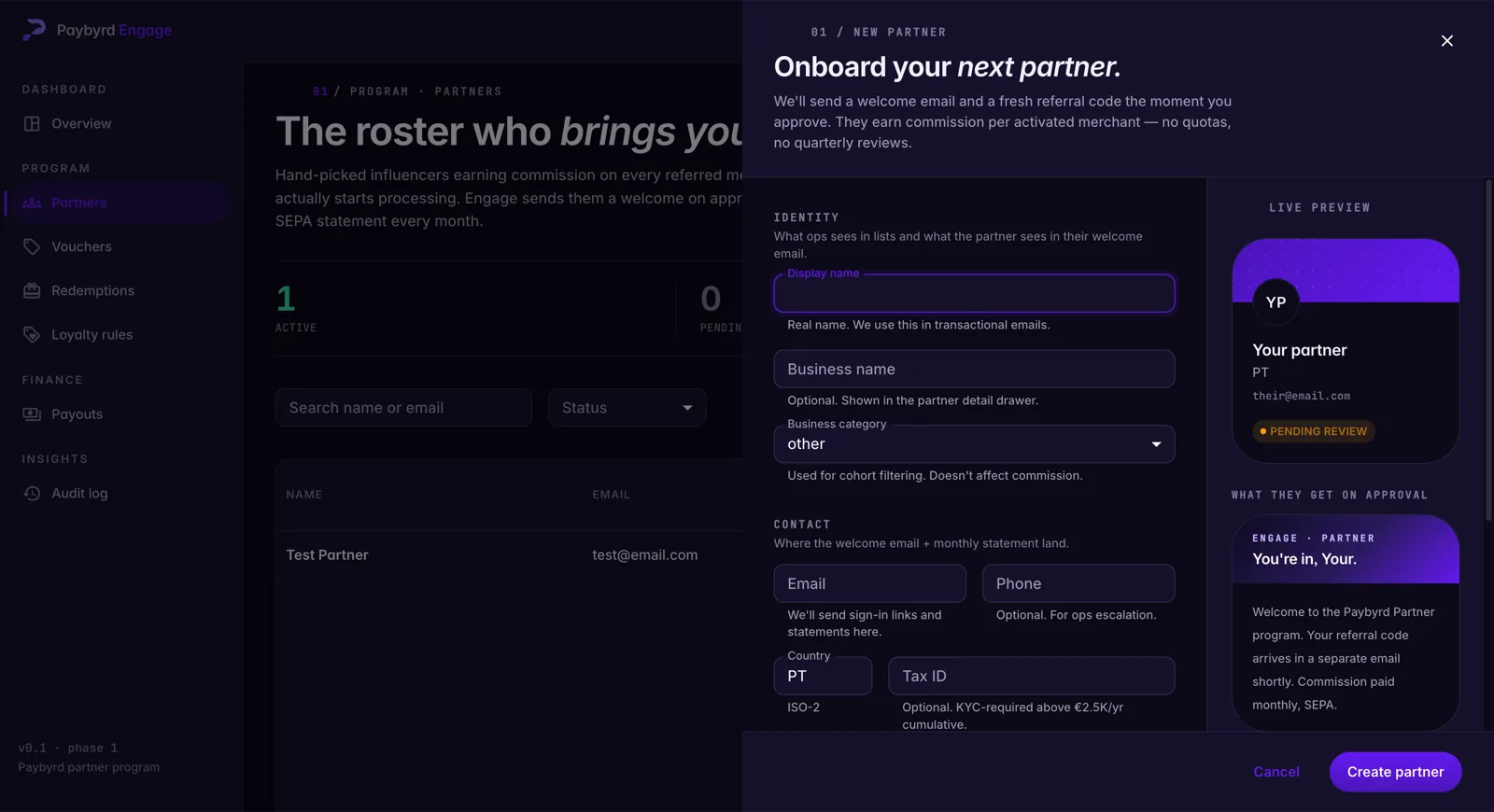Focus the Display name field

pos(974,293)
